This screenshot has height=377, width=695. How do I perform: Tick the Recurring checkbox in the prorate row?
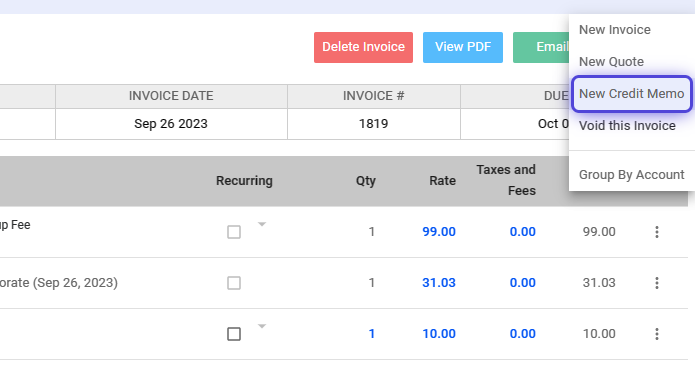click(x=234, y=283)
